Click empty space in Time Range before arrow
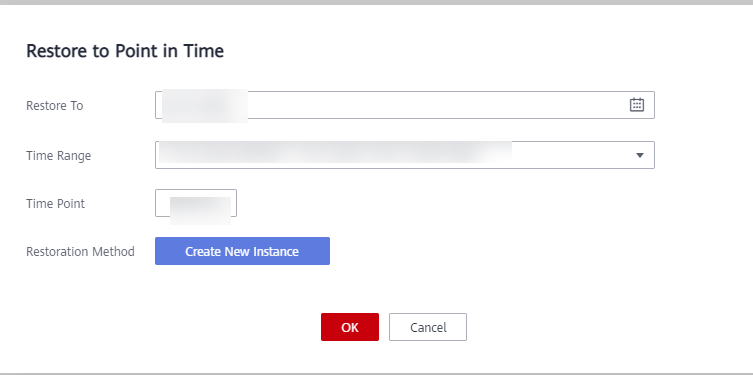Viewport: 753px width, 375px height. [571, 155]
